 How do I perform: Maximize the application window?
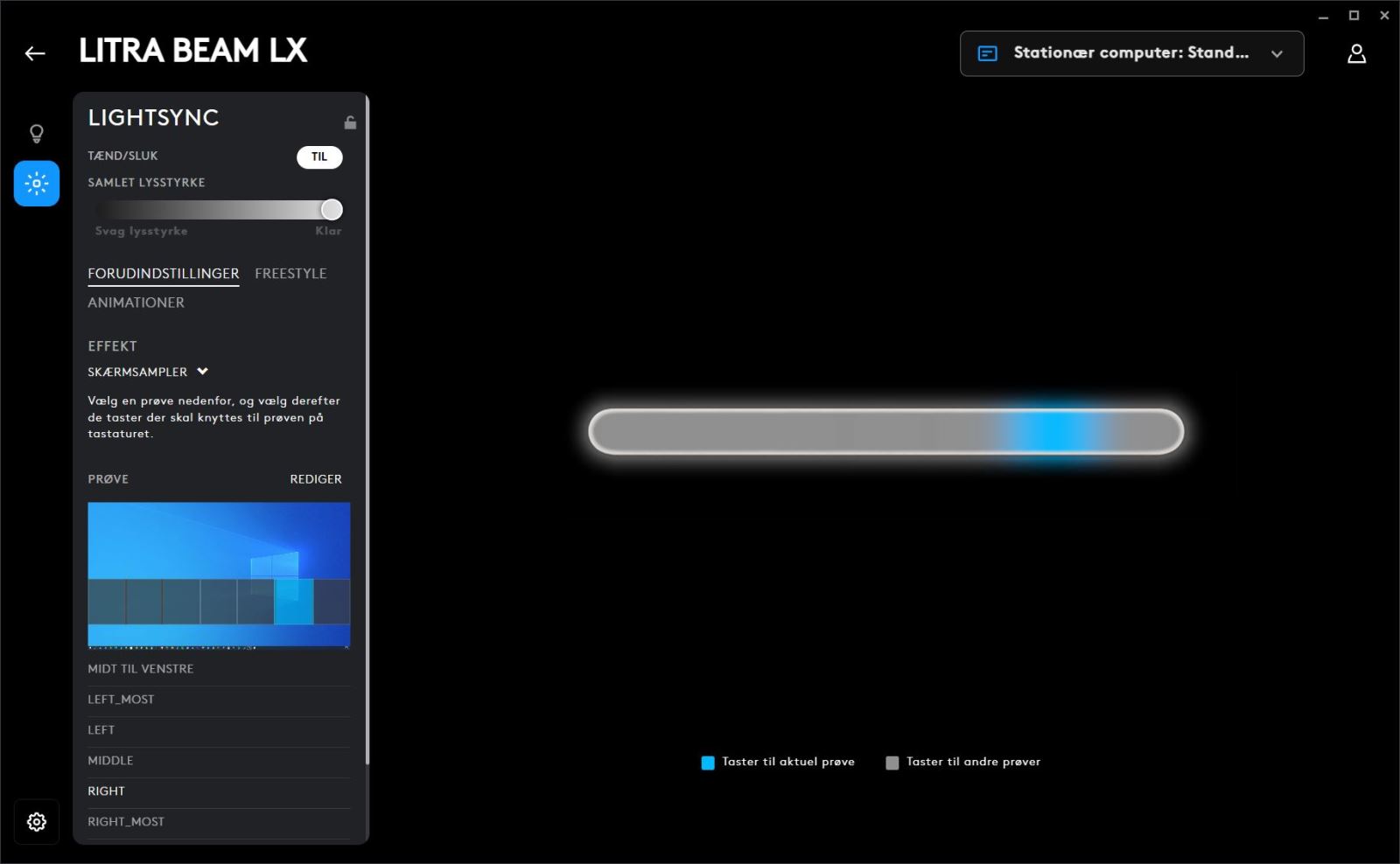(x=1354, y=16)
